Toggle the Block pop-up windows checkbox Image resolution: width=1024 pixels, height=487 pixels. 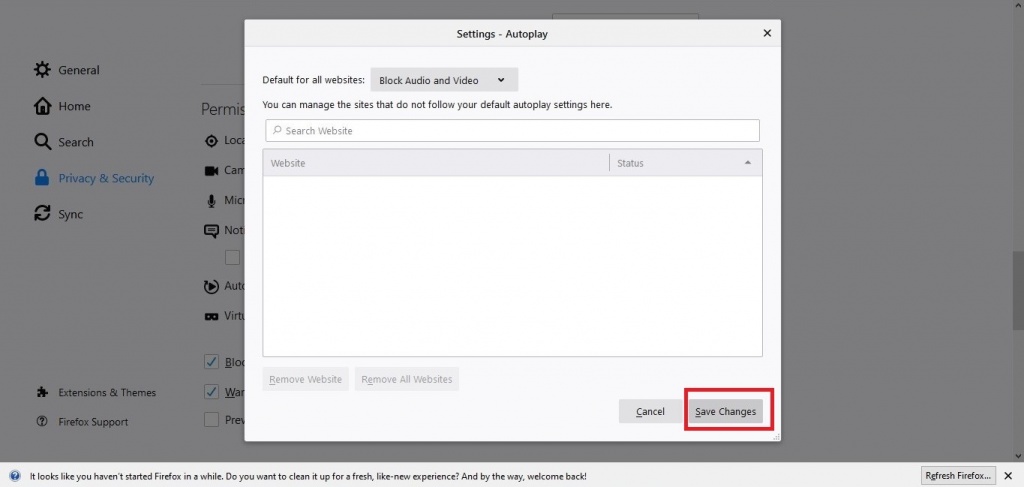(212, 362)
